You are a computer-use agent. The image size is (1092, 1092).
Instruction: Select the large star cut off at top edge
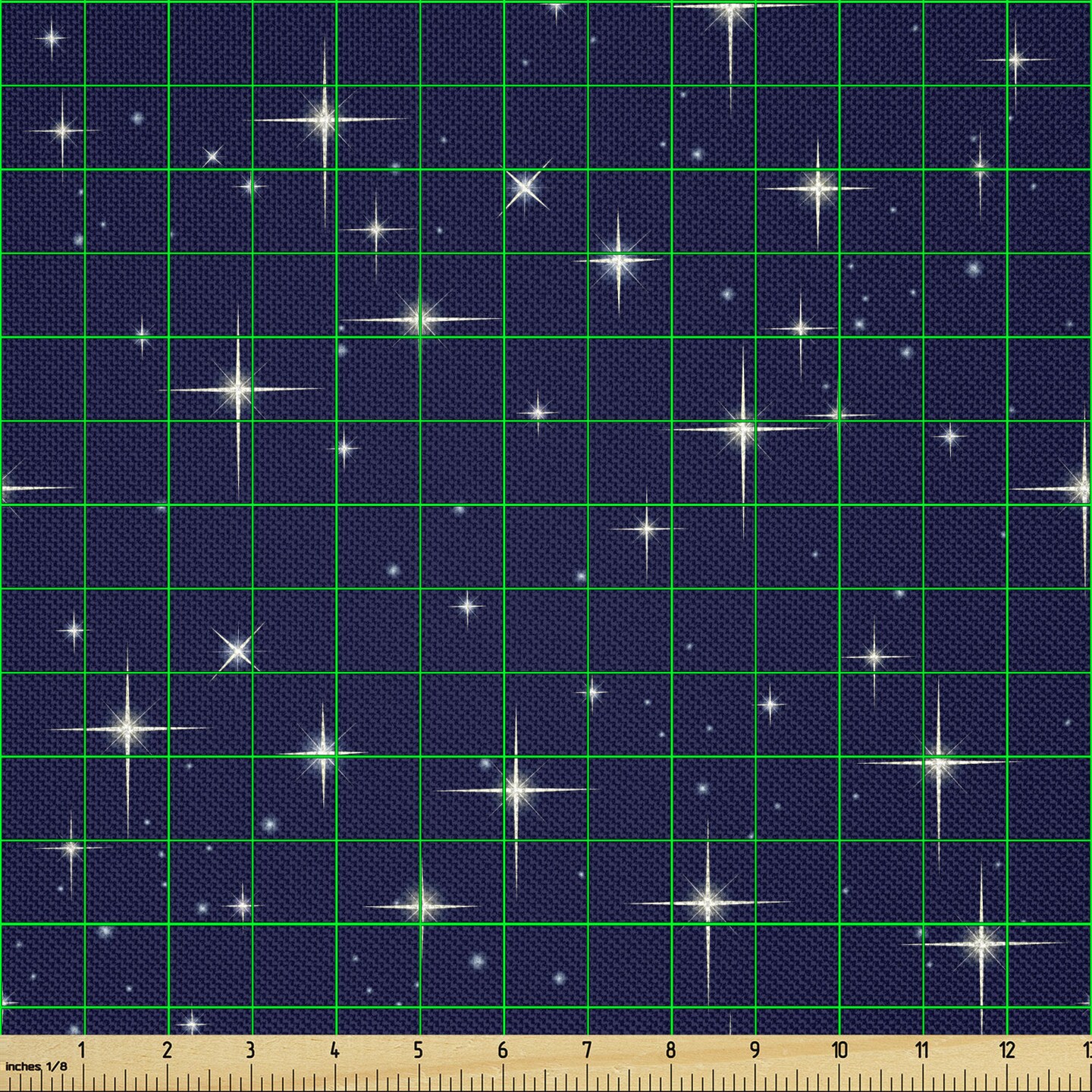point(731,9)
